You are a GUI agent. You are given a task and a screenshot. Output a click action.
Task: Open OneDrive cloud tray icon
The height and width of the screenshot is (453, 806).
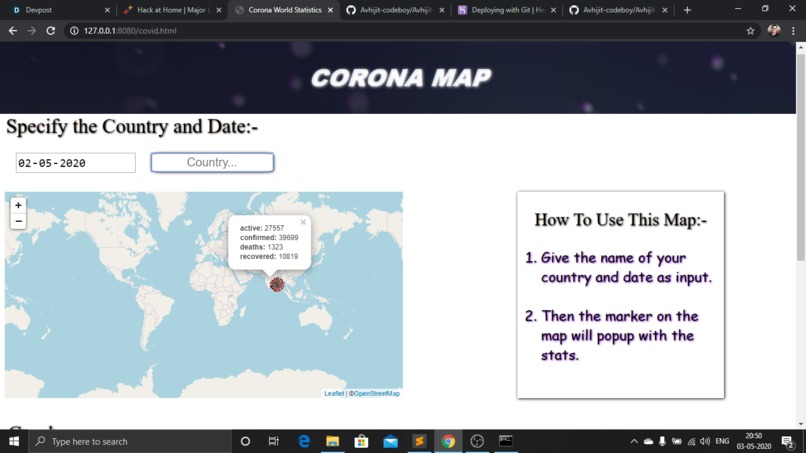pos(648,441)
